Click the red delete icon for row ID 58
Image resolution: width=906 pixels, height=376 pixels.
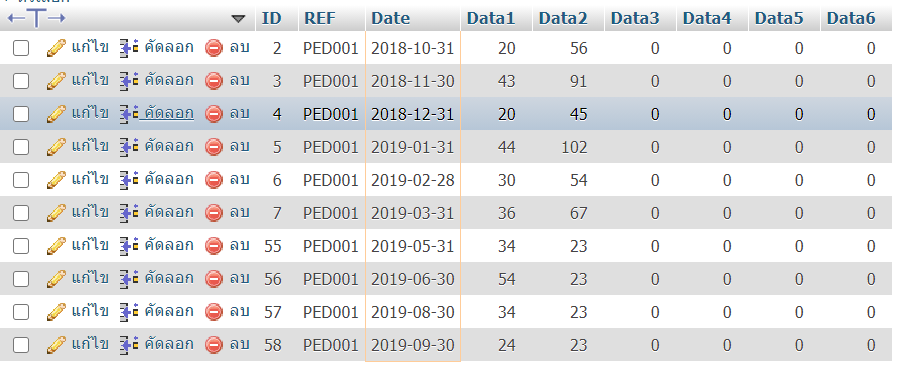(x=214, y=345)
